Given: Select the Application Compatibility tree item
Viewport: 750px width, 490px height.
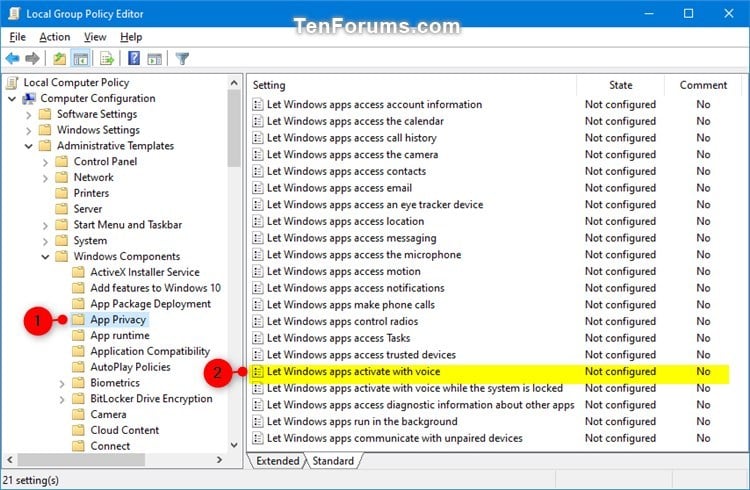Looking at the screenshot, I should (x=150, y=351).
